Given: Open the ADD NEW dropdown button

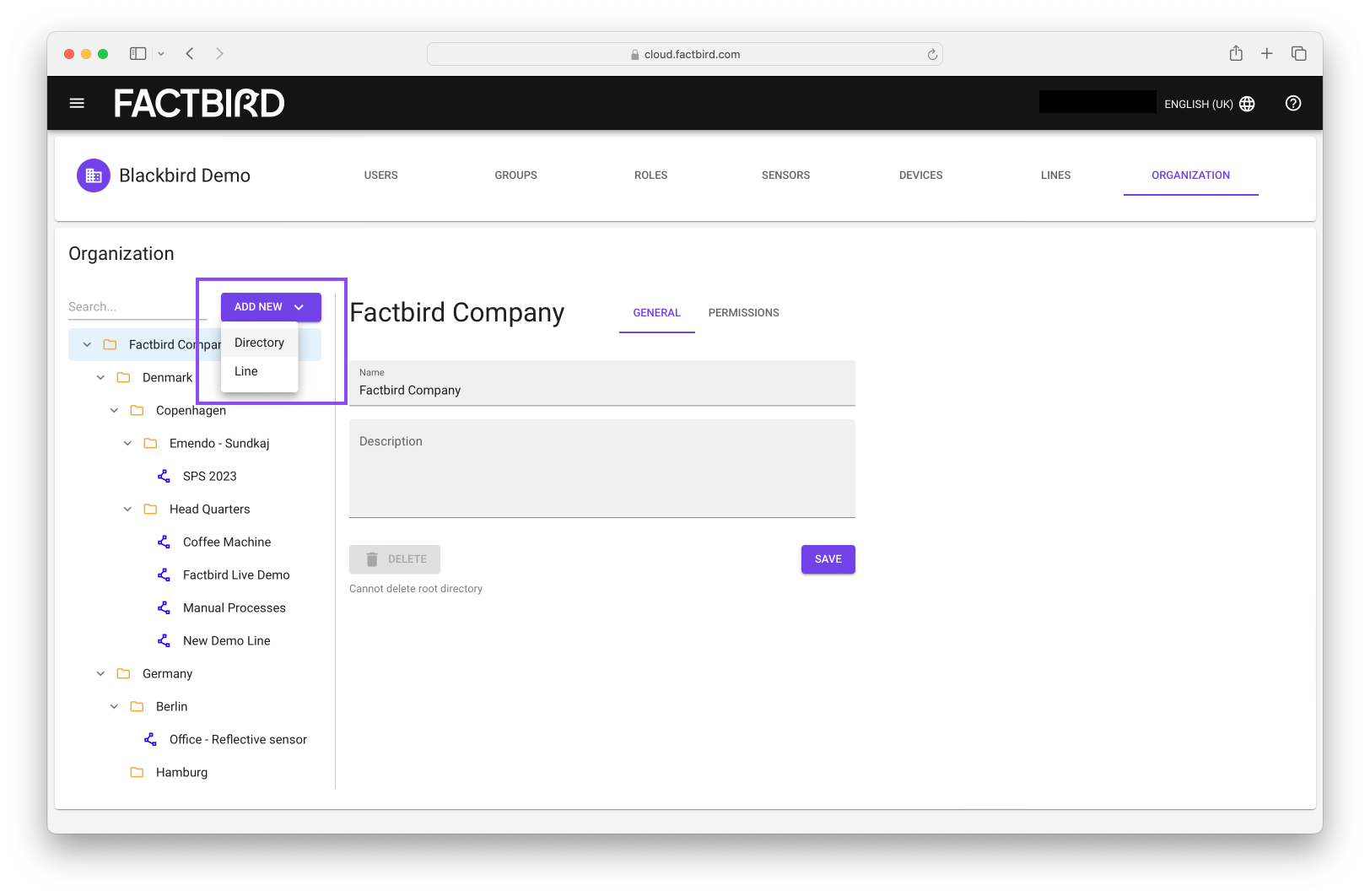Looking at the screenshot, I should coord(271,307).
